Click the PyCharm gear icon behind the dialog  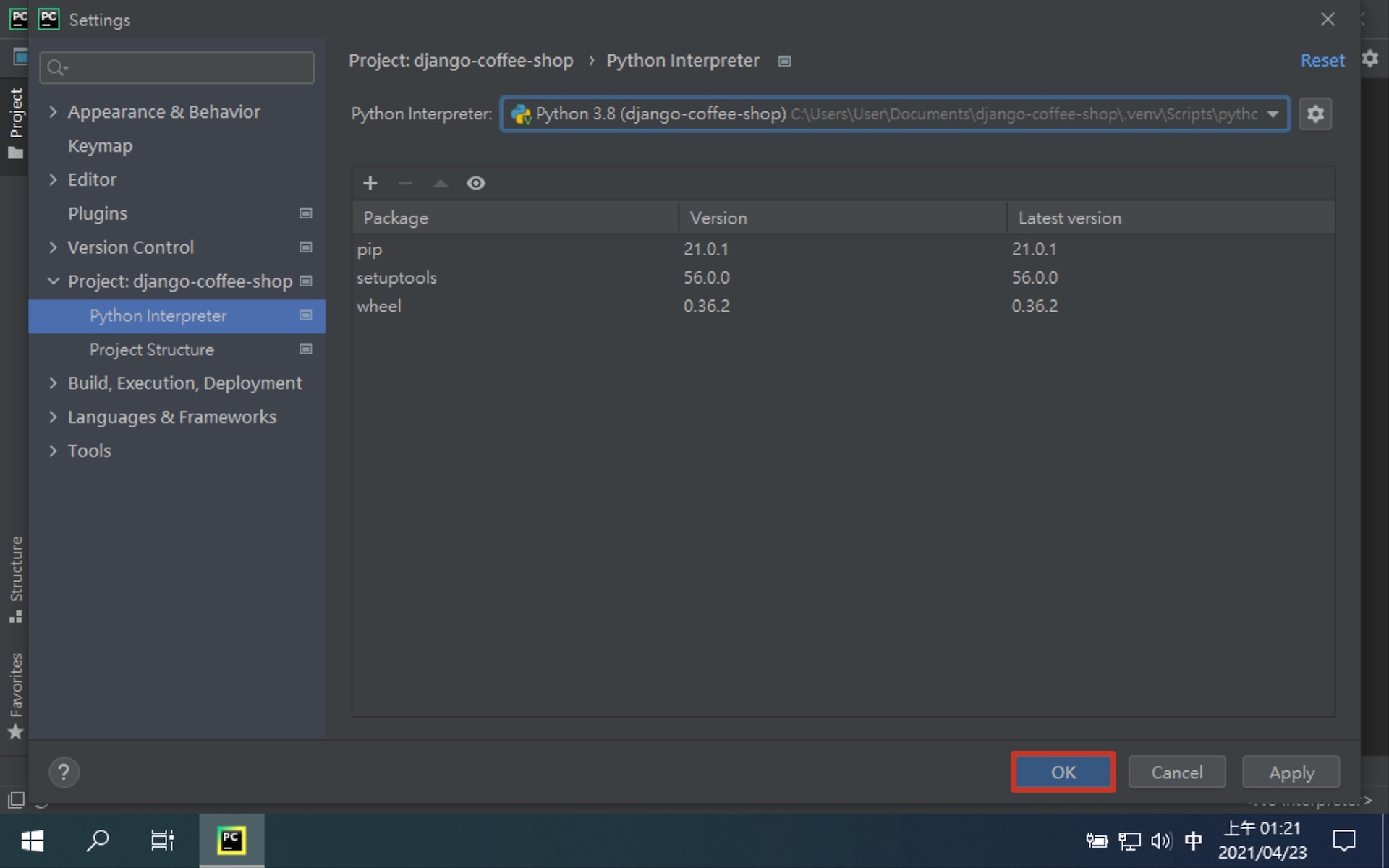pos(1371,59)
